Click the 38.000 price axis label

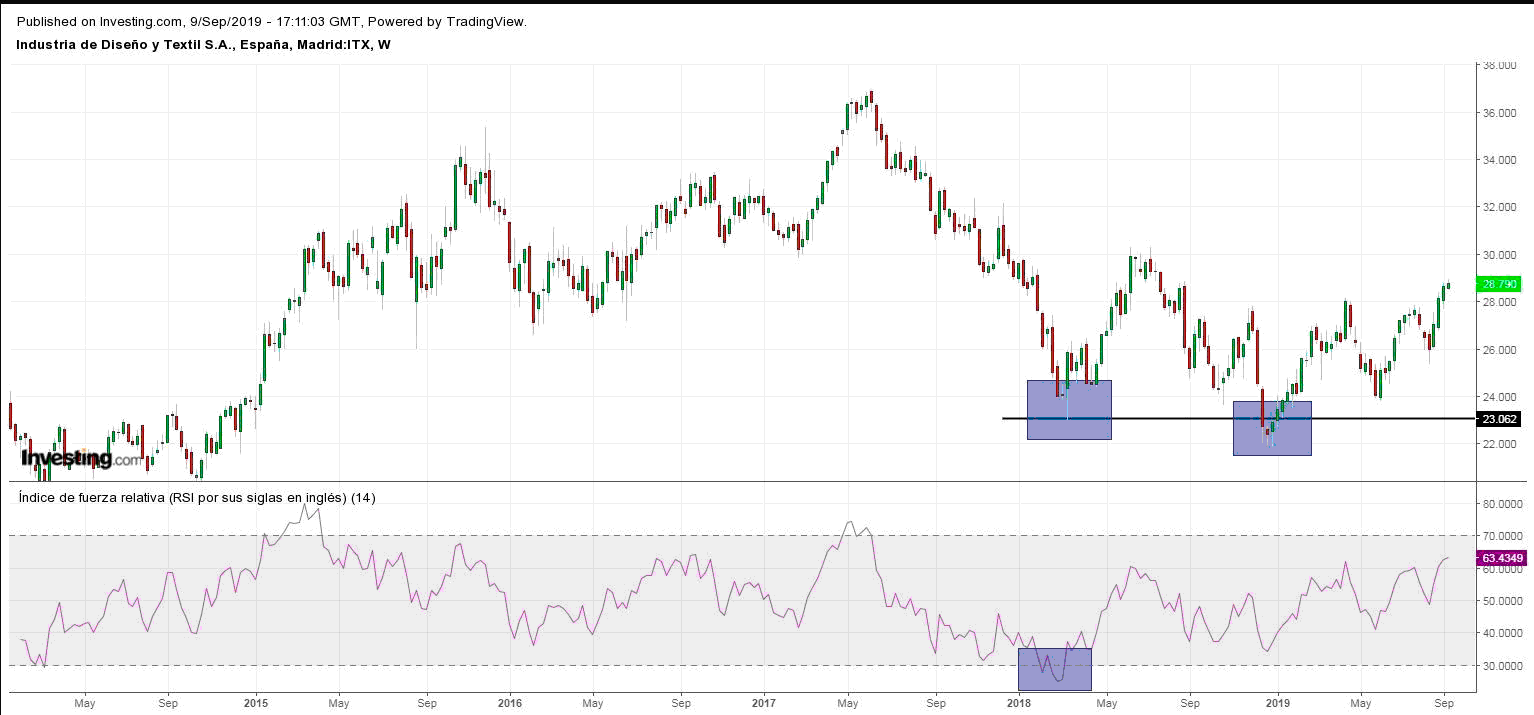pyautogui.click(x=1500, y=66)
